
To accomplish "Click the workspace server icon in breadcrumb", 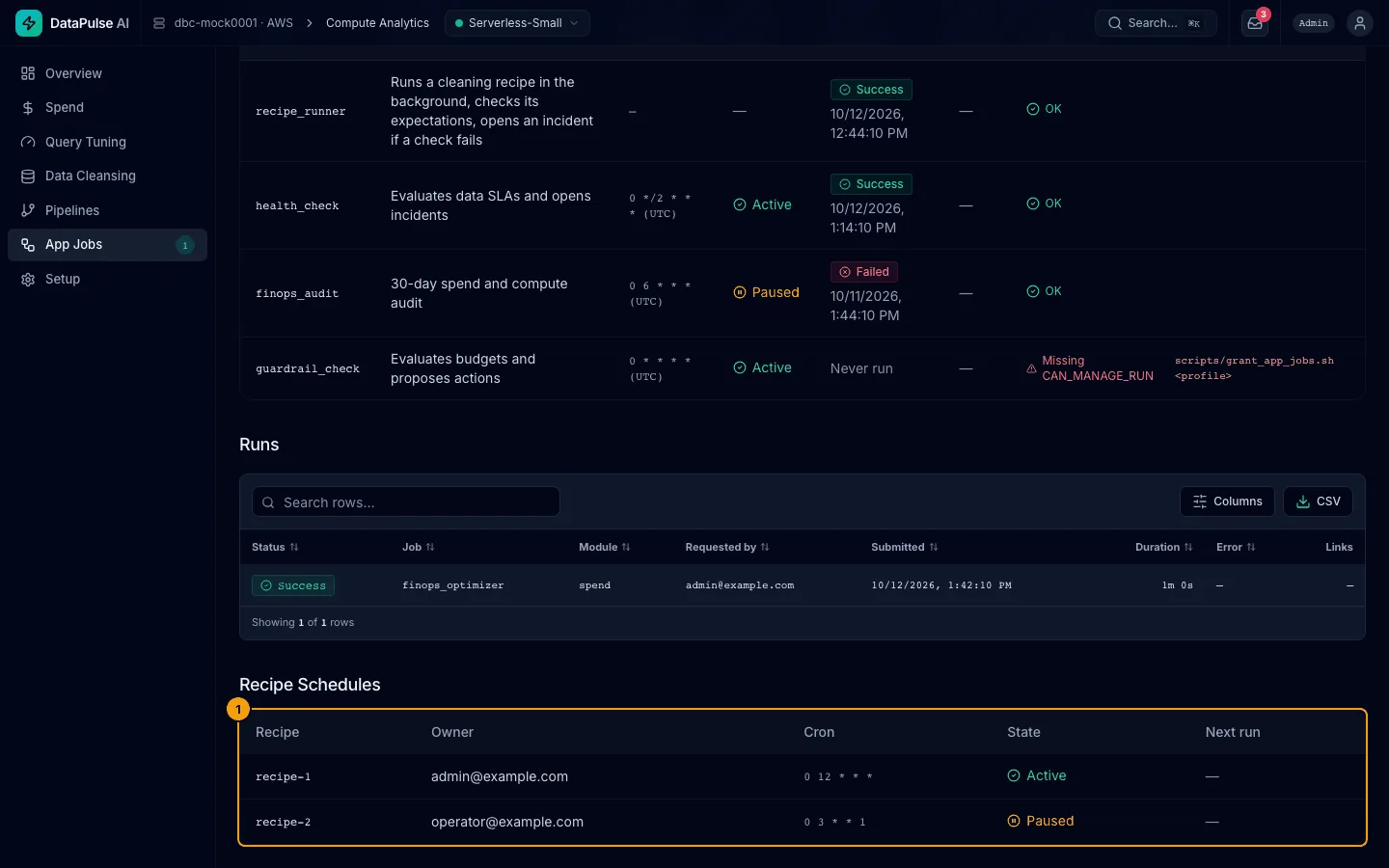I will click(159, 23).
